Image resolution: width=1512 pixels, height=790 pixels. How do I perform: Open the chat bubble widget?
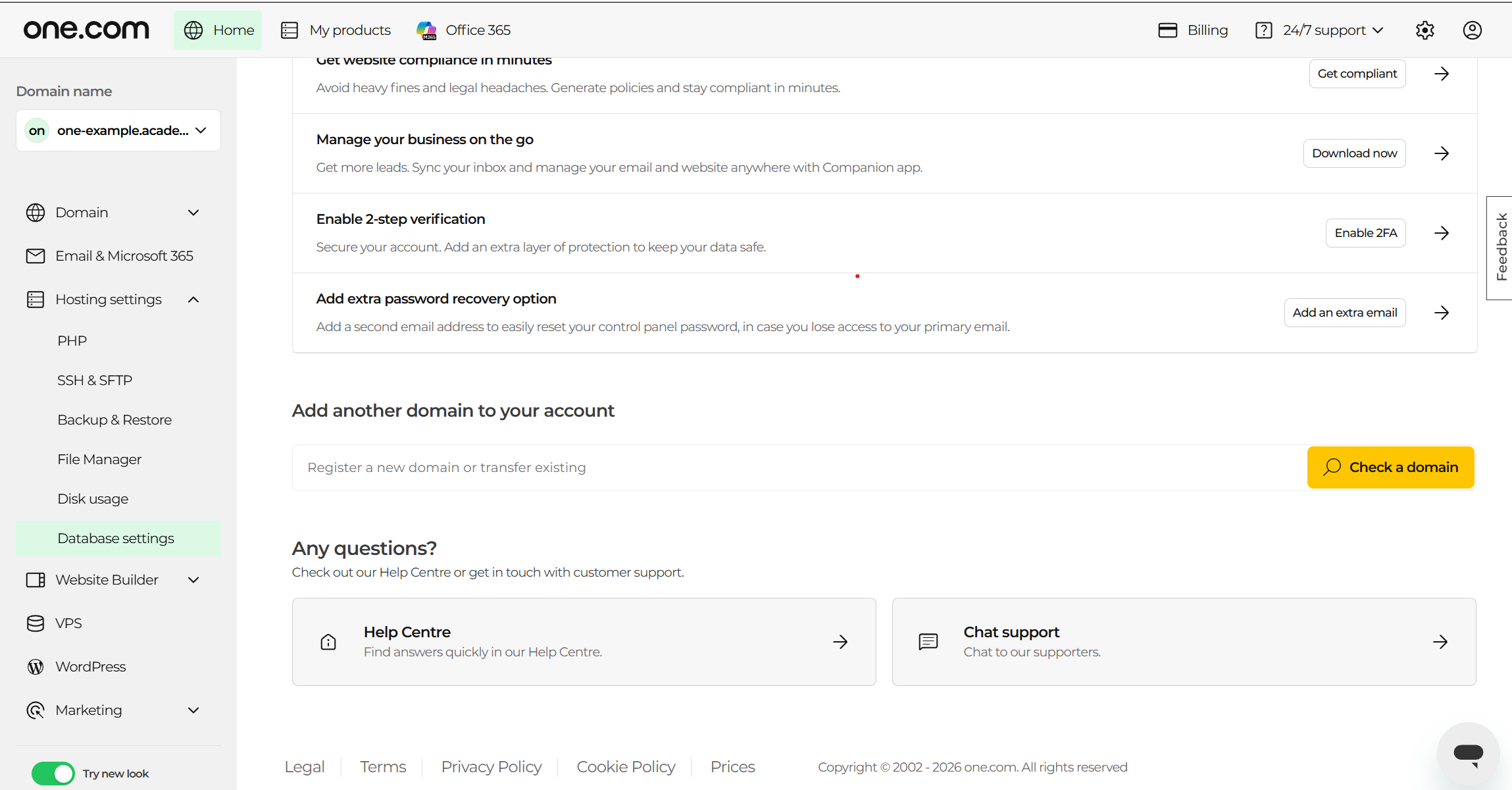[1468, 753]
